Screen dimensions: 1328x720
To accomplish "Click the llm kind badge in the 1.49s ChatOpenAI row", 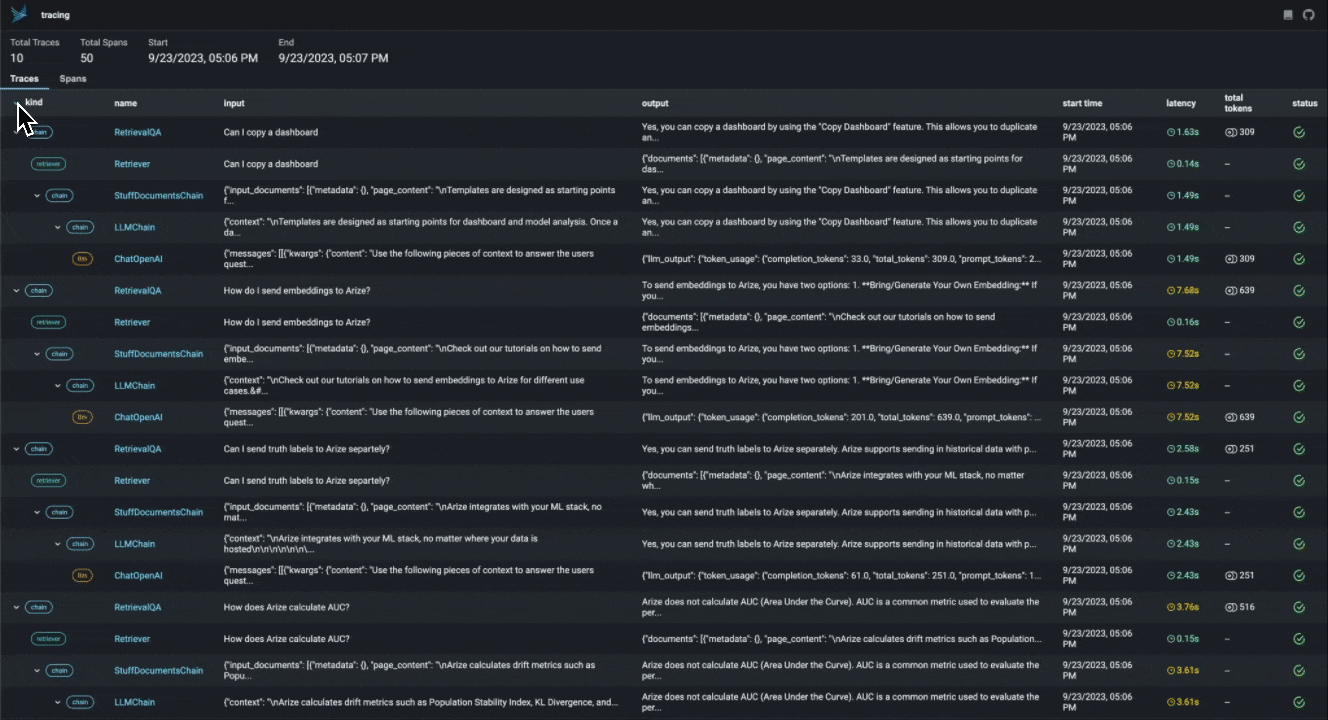I will tap(82, 259).
